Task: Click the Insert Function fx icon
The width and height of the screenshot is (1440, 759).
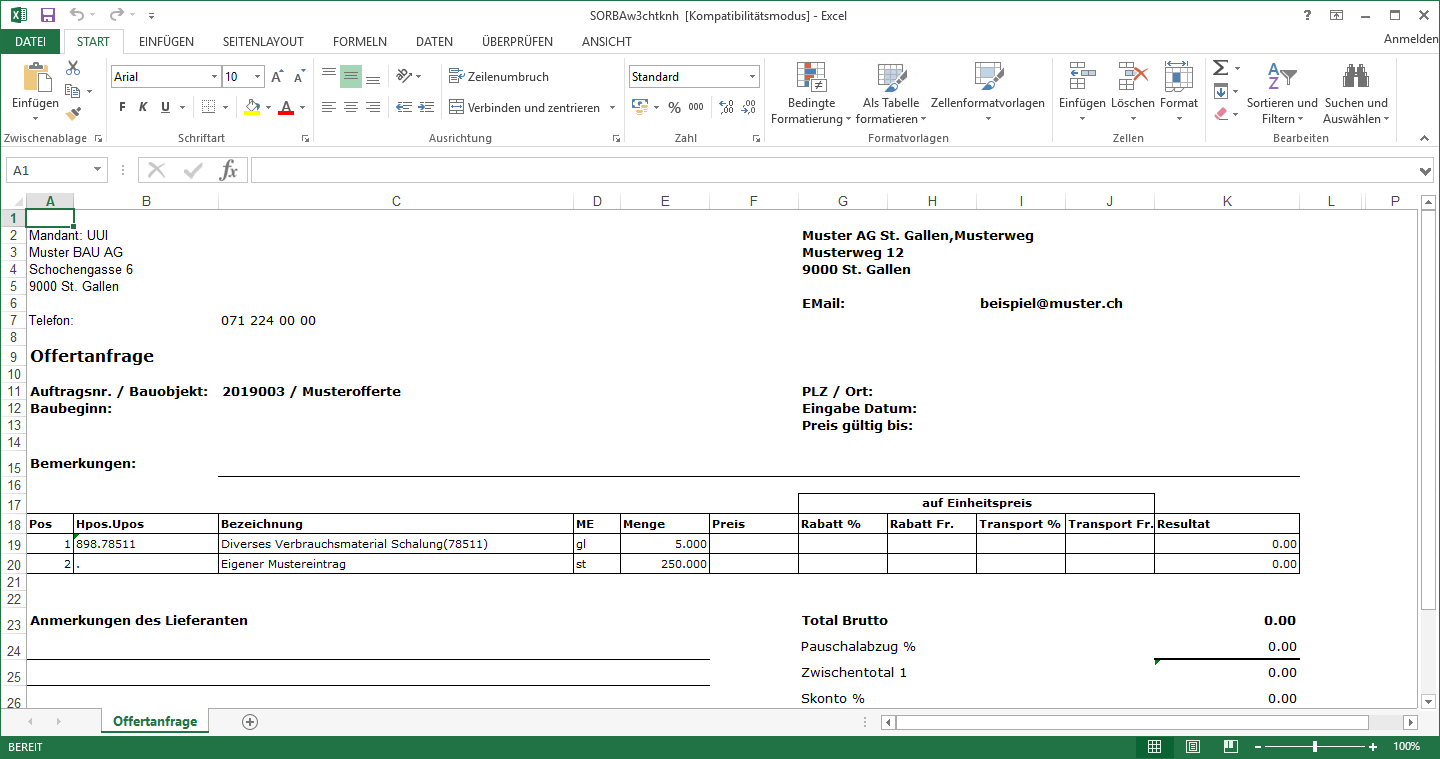Action: [x=229, y=170]
